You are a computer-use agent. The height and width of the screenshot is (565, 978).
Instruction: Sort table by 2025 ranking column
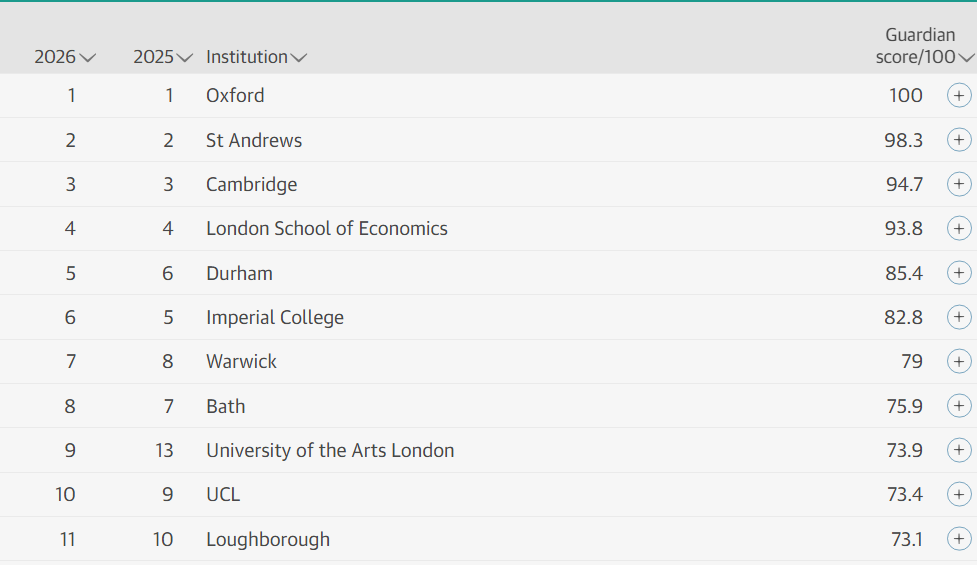click(x=163, y=57)
